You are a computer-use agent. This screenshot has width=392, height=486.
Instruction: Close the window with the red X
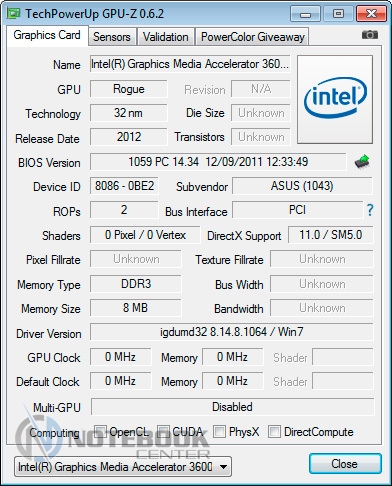coord(371,14)
